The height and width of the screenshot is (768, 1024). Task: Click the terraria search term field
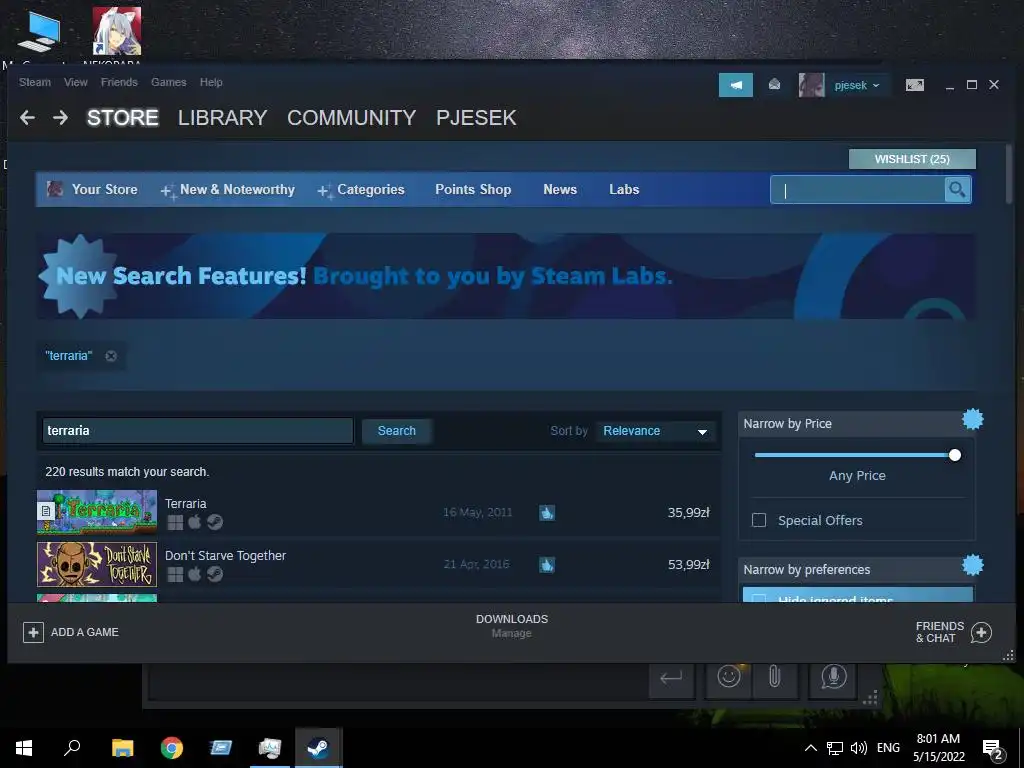point(198,431)
